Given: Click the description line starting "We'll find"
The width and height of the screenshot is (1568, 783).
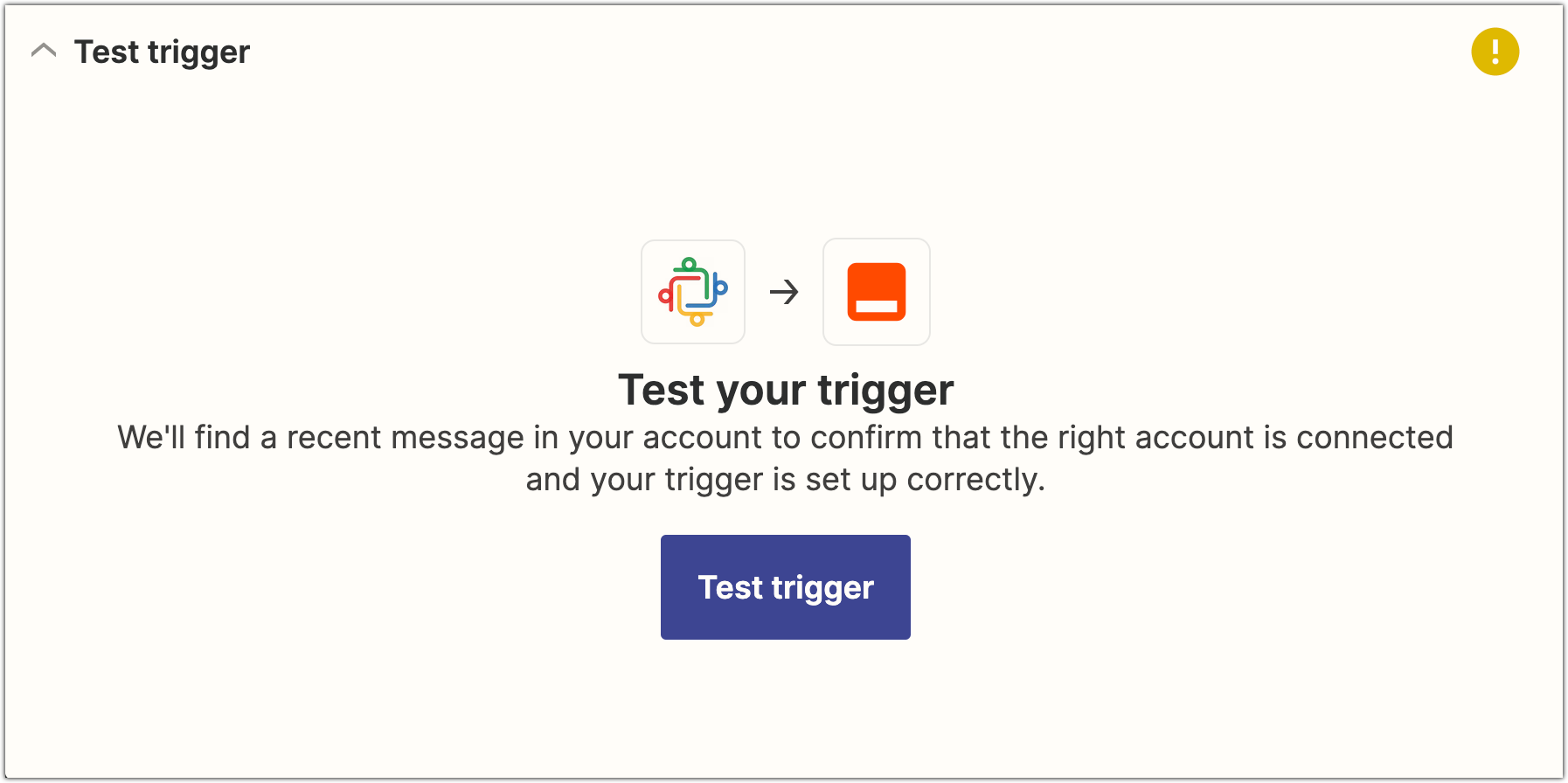Looking at the screenshot, I should pos(785,437).
